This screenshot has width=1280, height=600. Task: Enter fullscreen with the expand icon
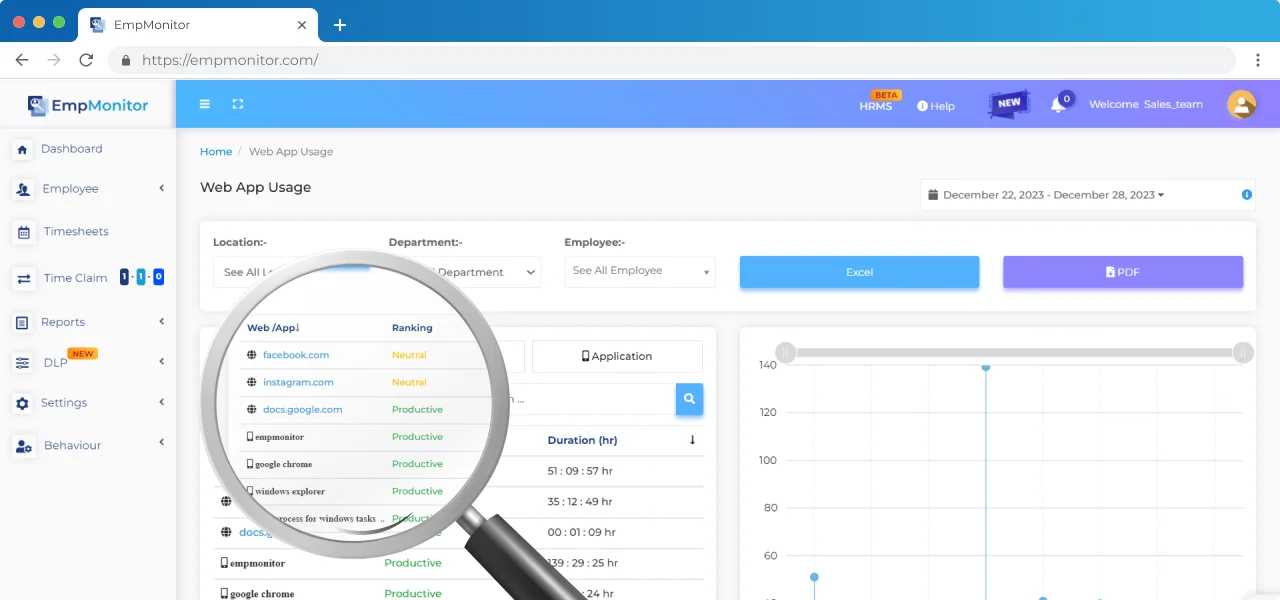(238, 104)
